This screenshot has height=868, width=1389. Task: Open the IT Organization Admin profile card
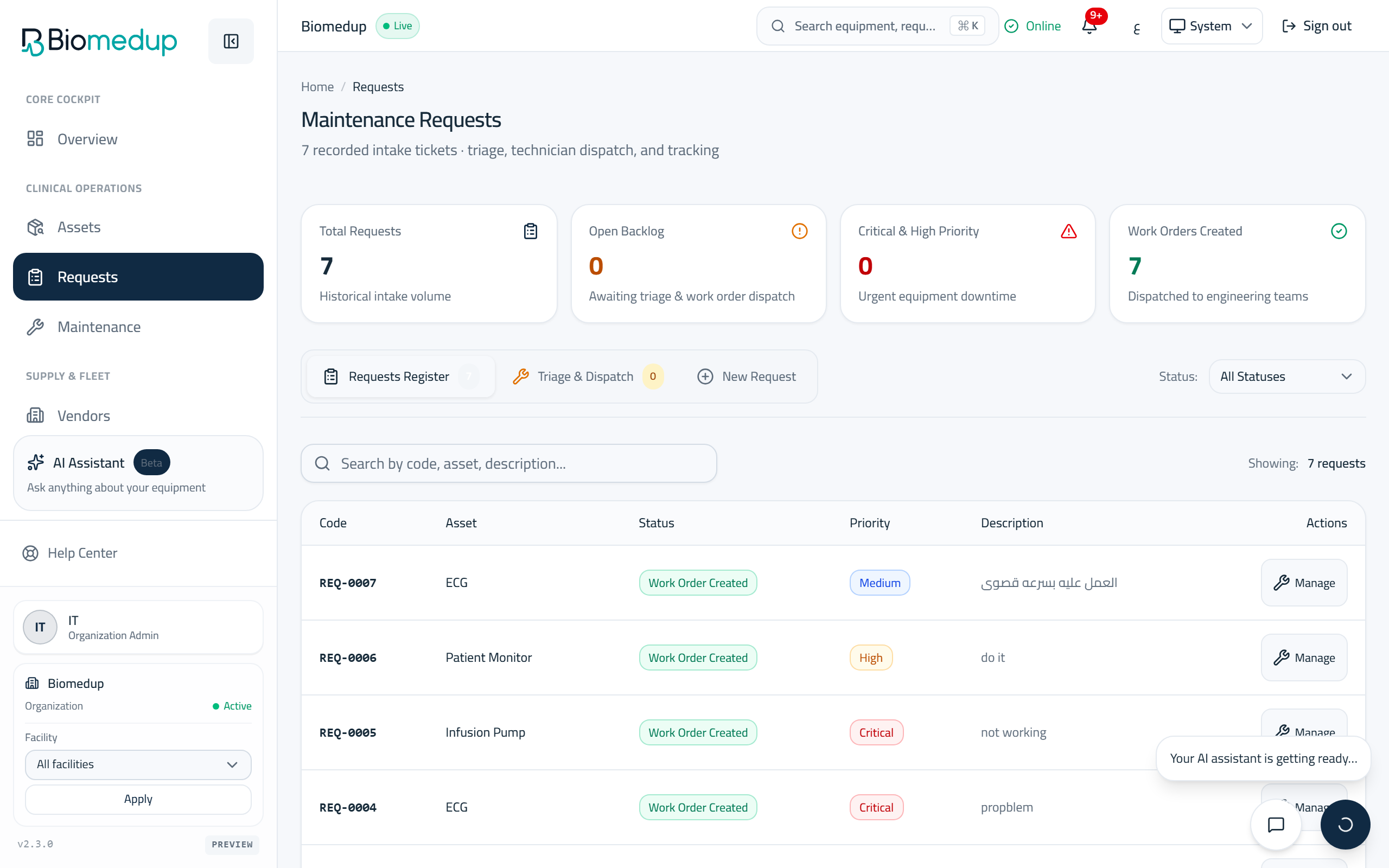pyautogui.click(x=138, y=627)
